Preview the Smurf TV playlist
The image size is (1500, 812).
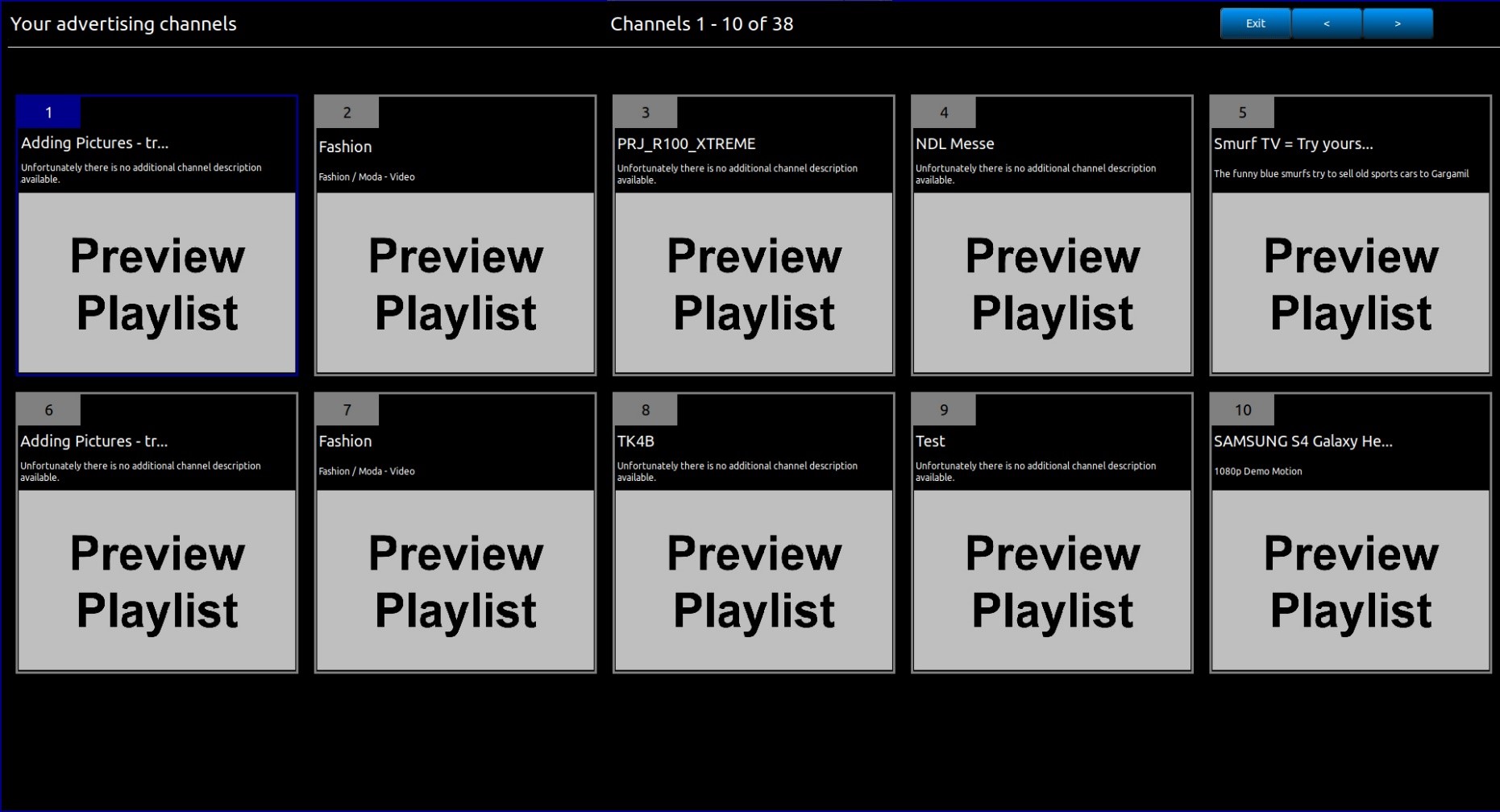1350,283
